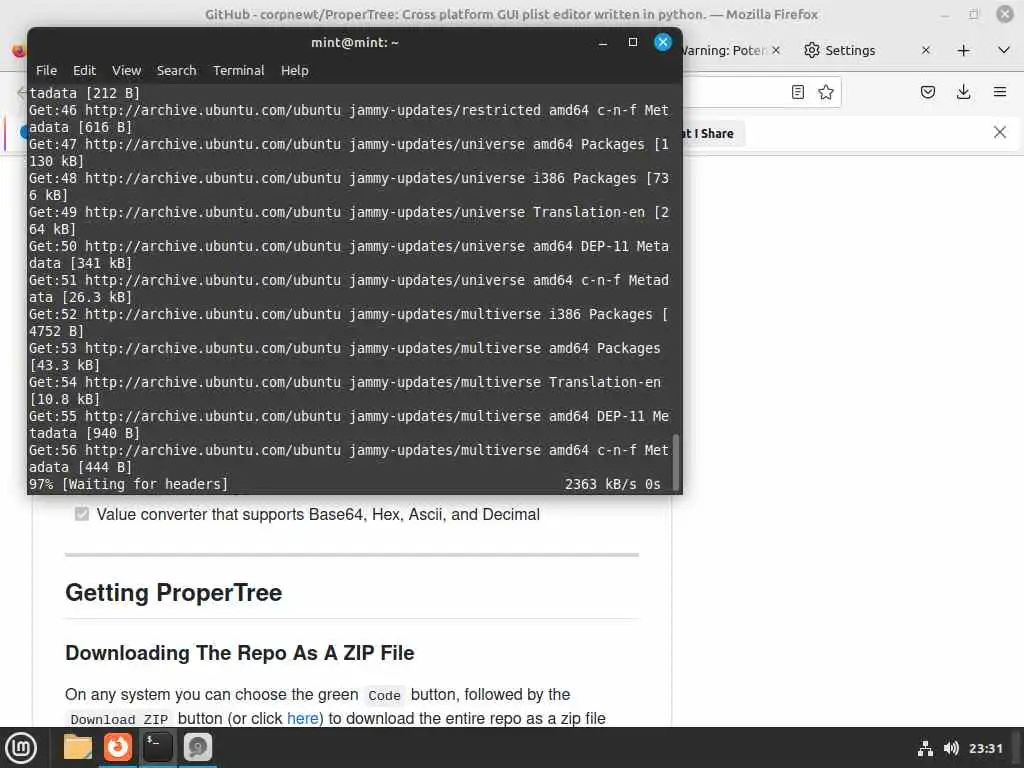Click the 'Code' inline text

click(x=384, y=696)
